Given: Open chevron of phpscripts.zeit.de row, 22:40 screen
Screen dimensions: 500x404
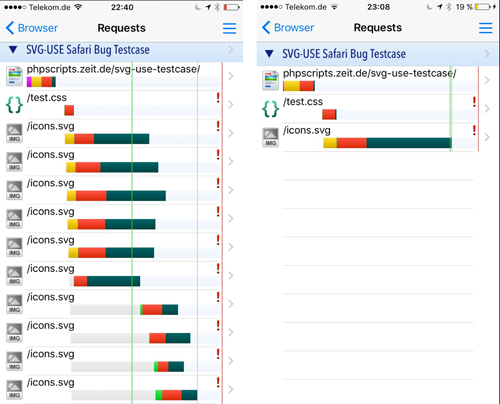Looking at the screenshot, I should (231, 76).
